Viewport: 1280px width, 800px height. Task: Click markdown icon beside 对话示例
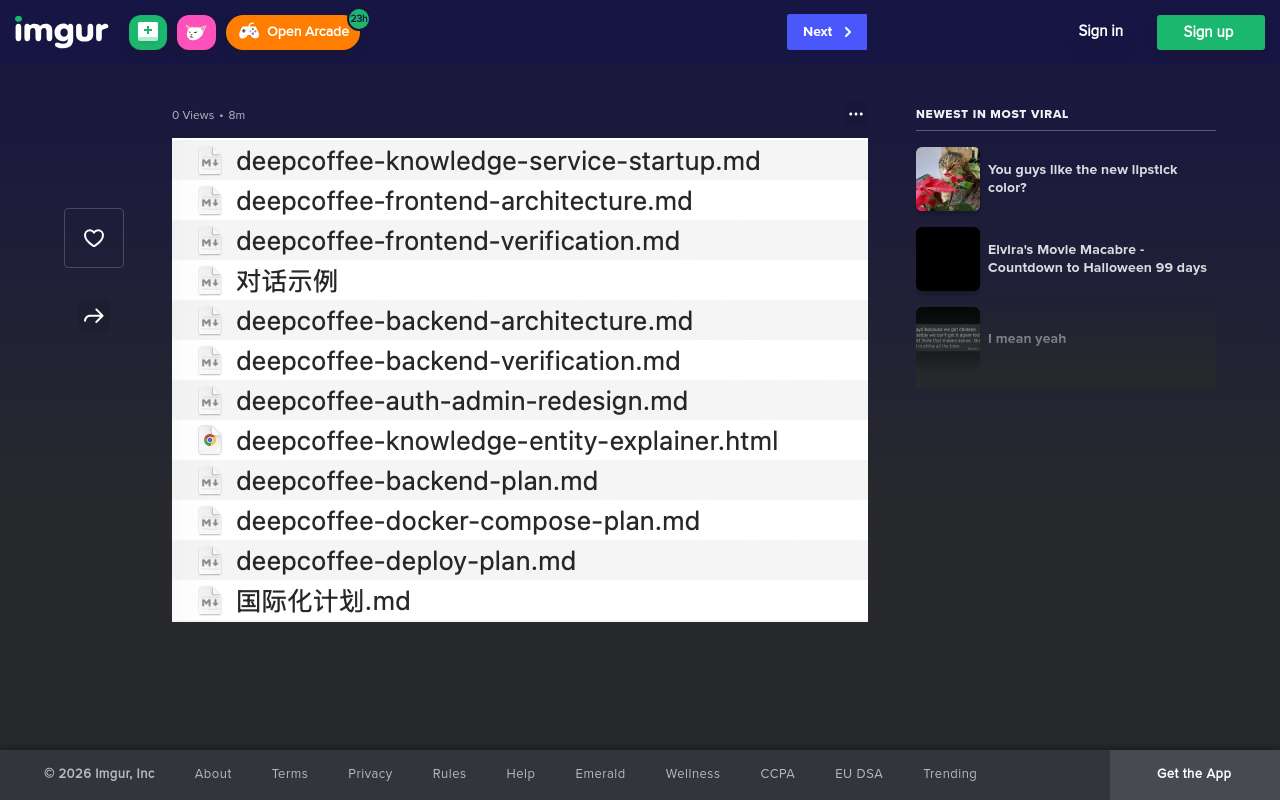click(x=210, y=280)
